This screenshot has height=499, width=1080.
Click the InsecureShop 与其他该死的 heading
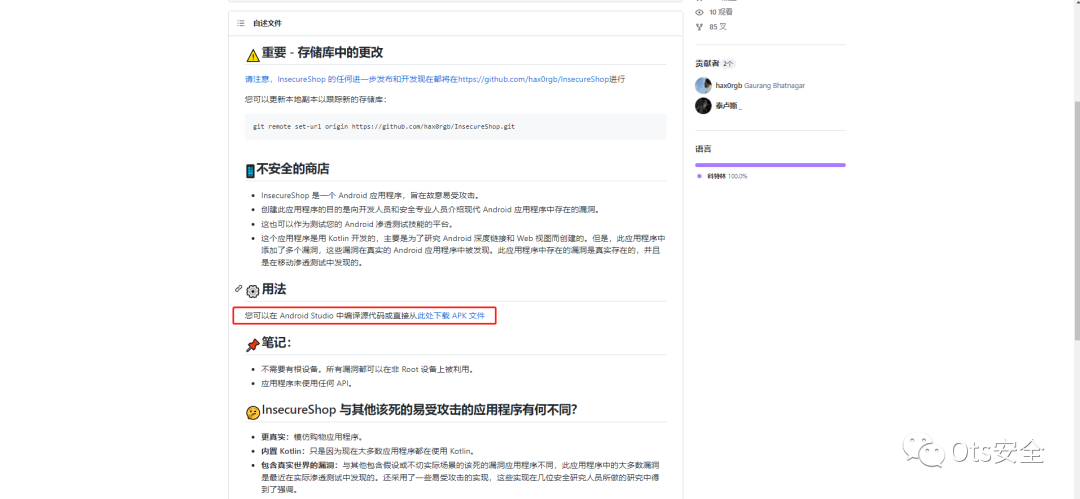point(419,410)
